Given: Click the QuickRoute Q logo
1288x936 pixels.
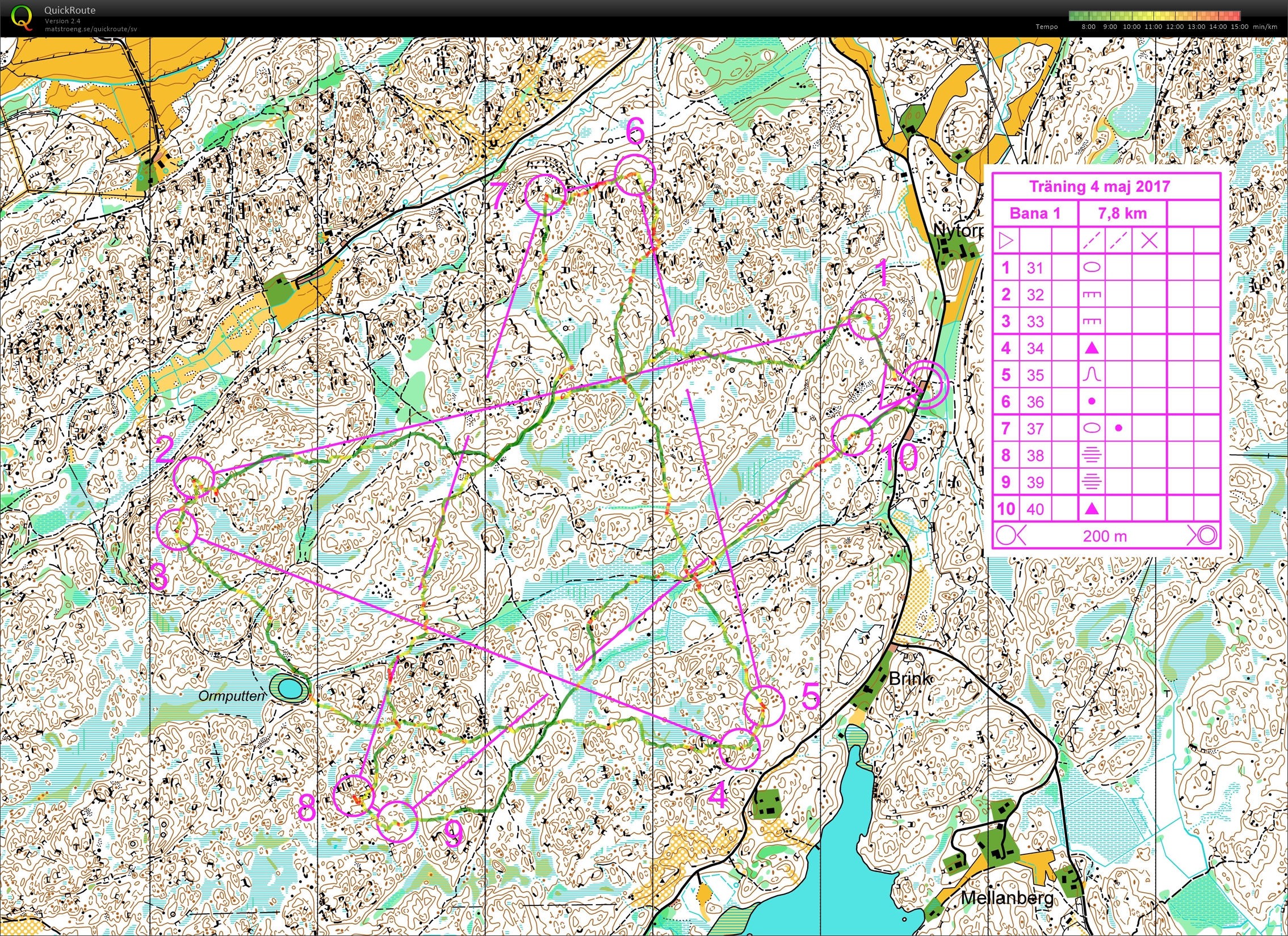Looking at the screenshot, I should [x=22, y=17].
